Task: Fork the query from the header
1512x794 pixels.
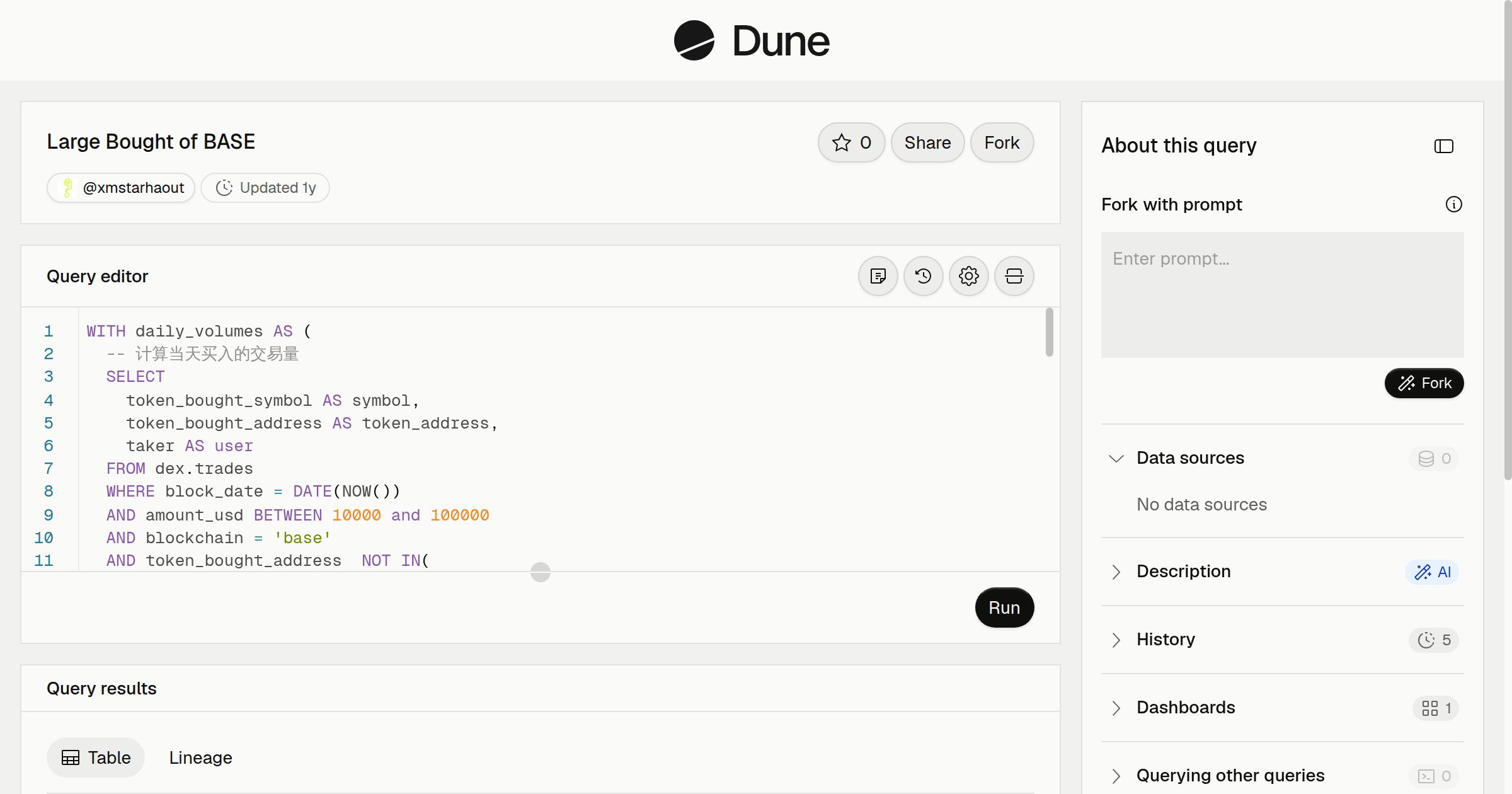Action: click(x=1002, y=142)
